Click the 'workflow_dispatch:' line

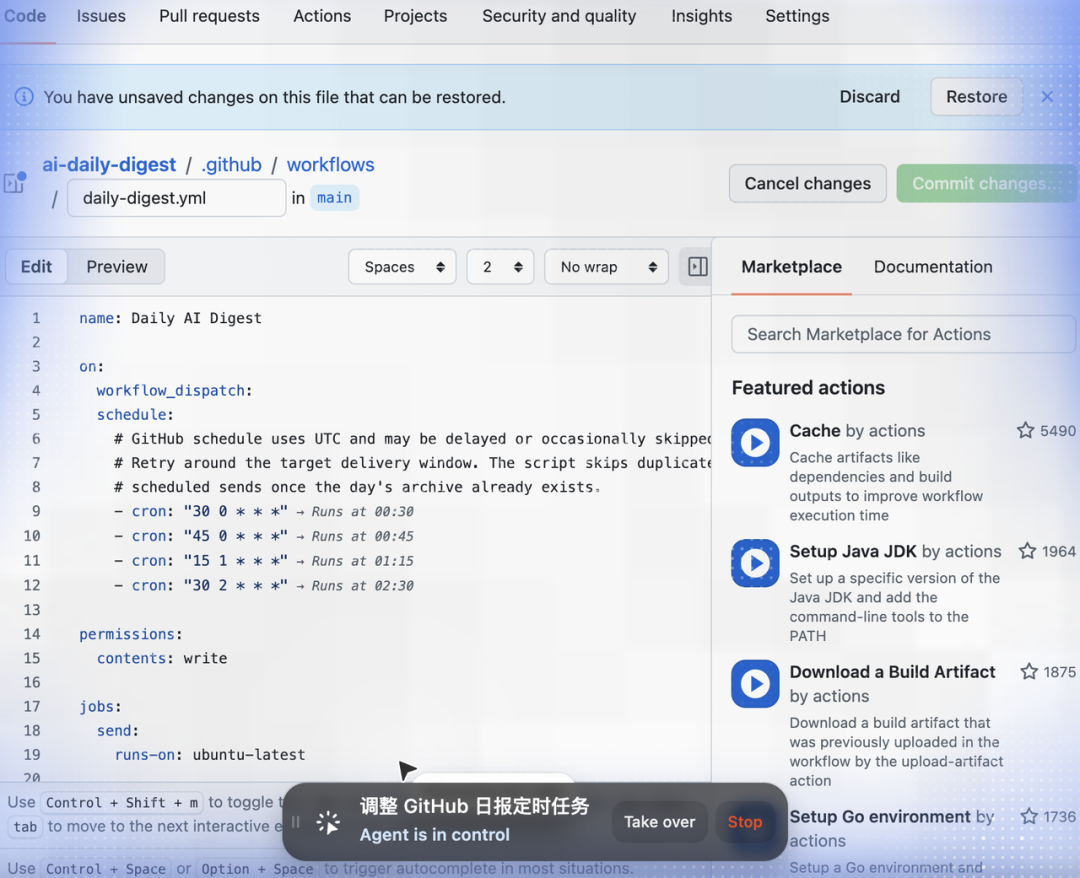(x=174, y=390)
